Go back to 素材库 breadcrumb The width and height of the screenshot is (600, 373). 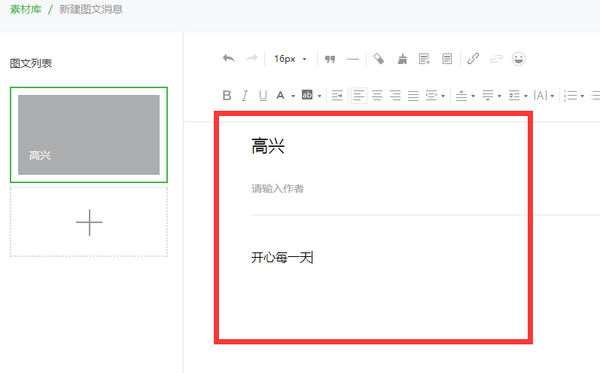[25, 9]
